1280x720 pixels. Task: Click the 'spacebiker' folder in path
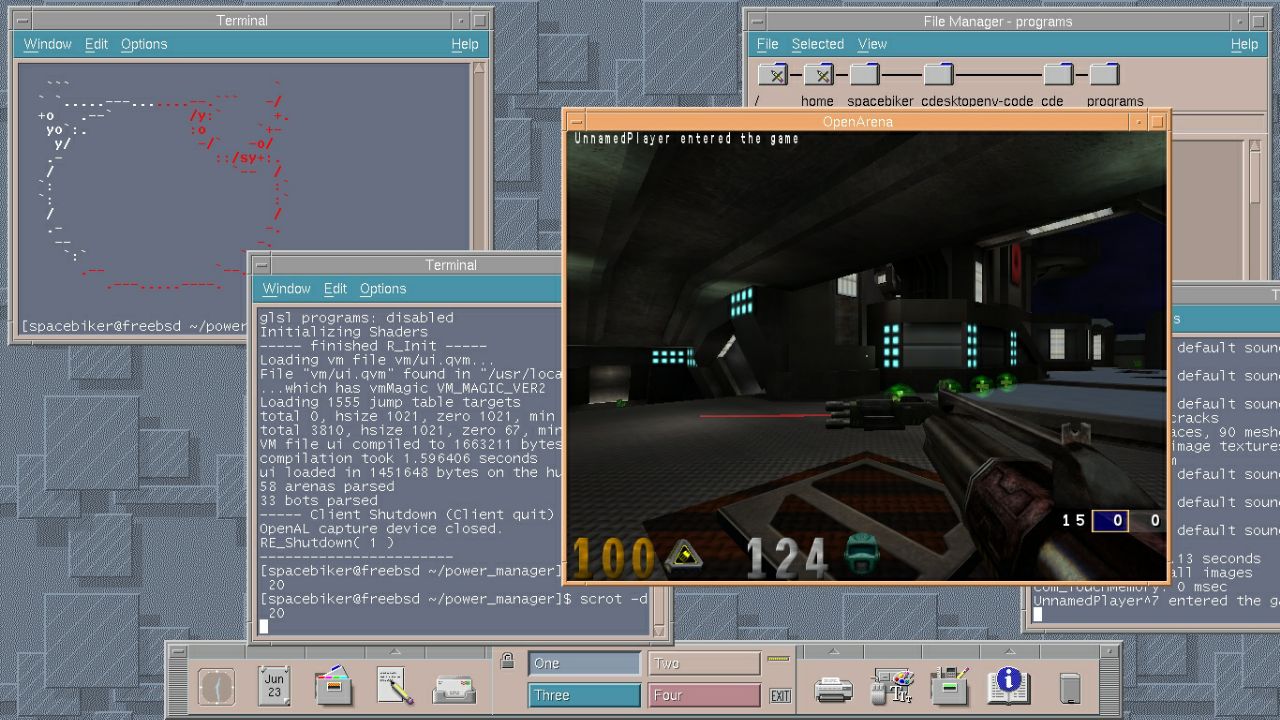[x=865, y=75]
